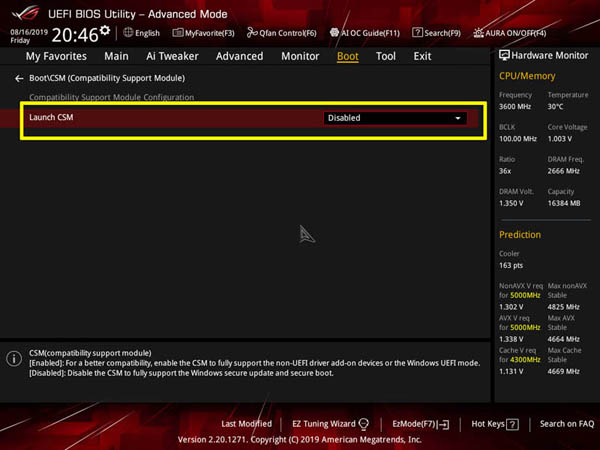Image resolution: width=600 pixels, height=450 pixels.
Task: Click the 2666 MHz DRAM frequency value
Action: click(563, 171)
